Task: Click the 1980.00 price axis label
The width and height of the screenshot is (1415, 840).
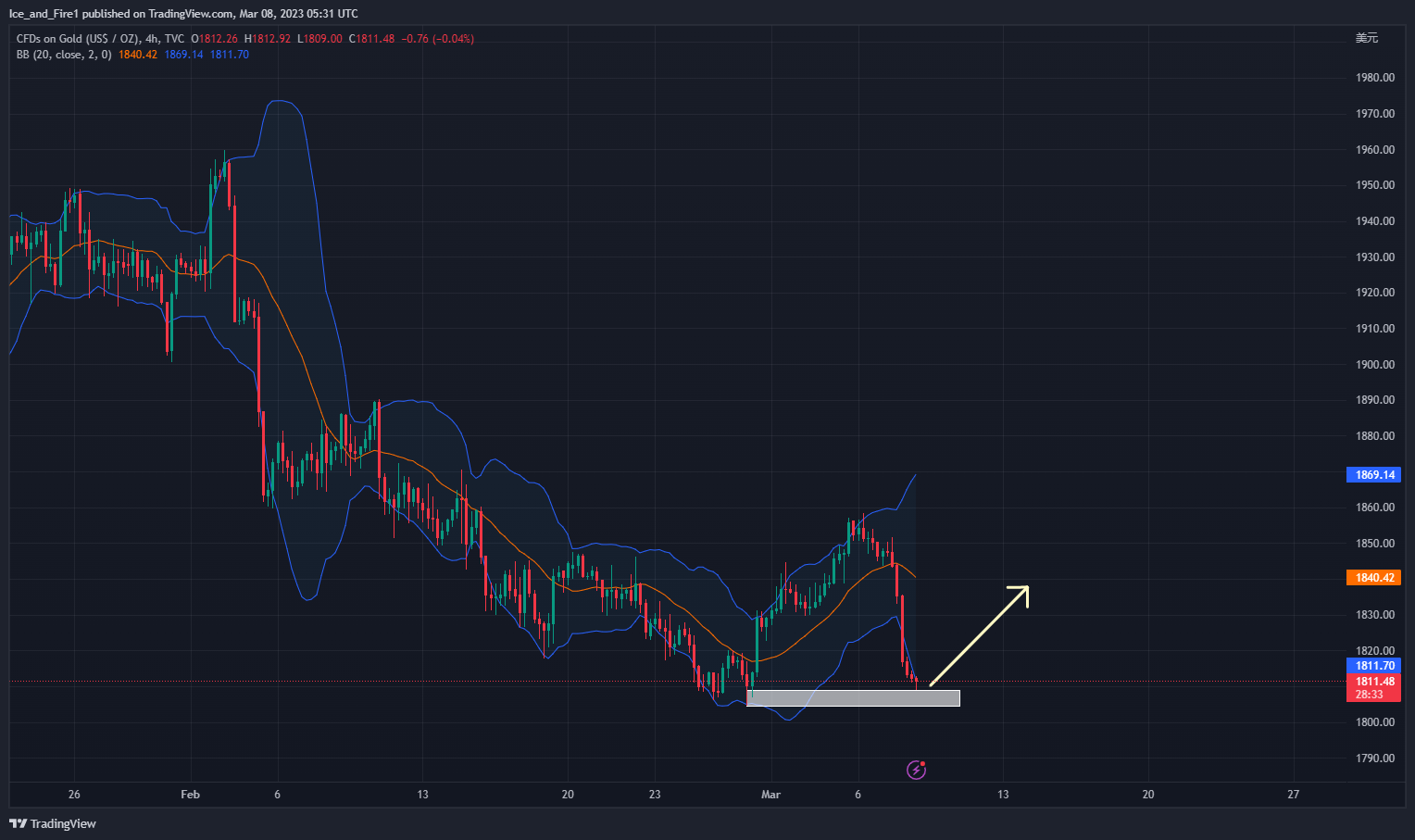Action: pos(1375,78)
